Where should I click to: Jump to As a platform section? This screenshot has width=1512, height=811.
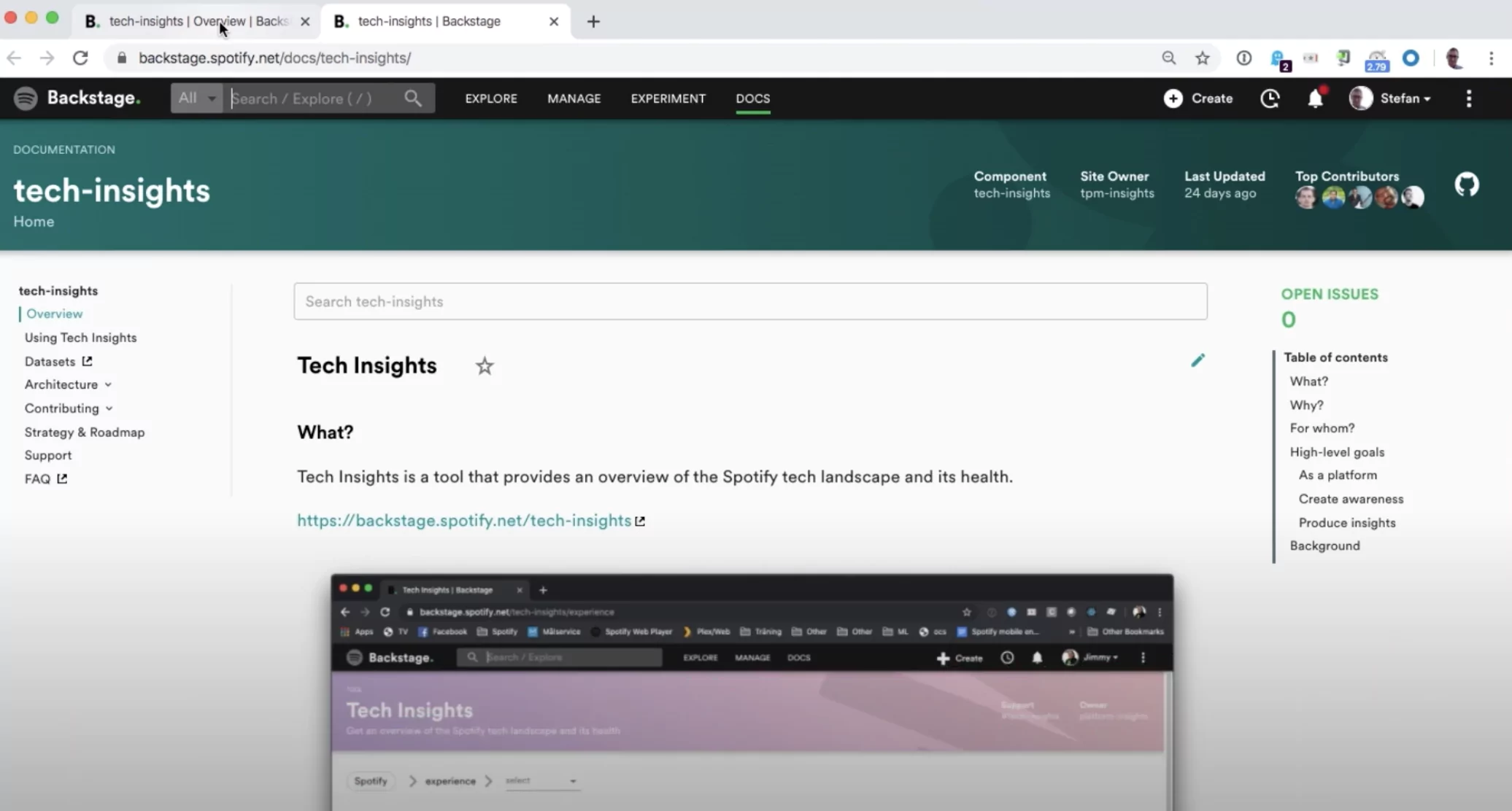pyautogui.click(x=1338, y=475)
